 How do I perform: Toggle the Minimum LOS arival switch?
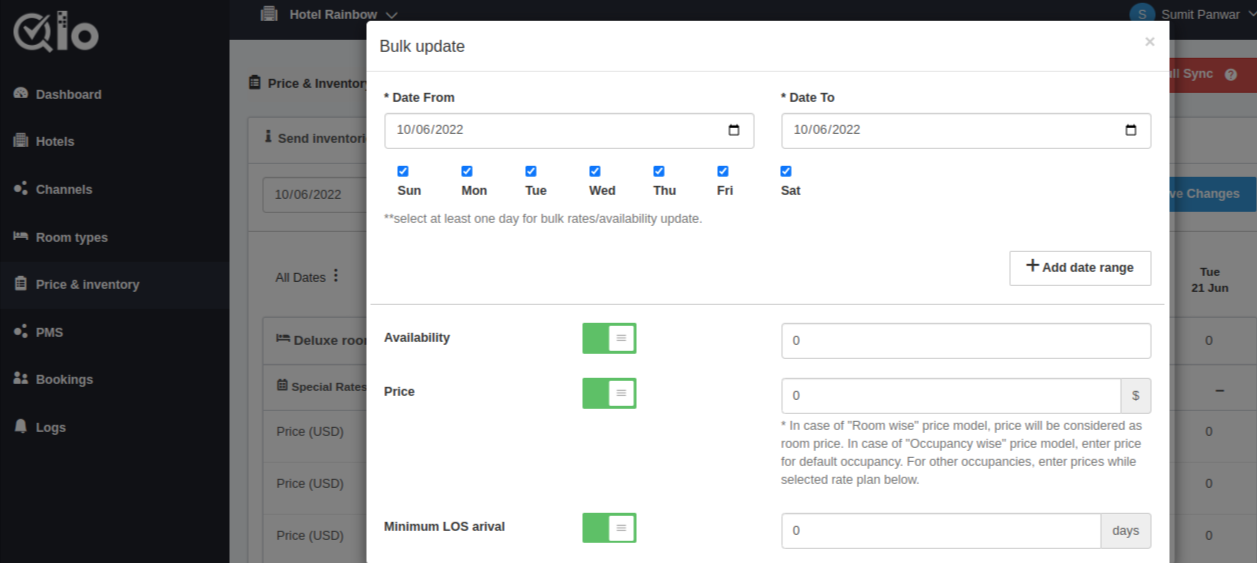click(x=609, y=528)
